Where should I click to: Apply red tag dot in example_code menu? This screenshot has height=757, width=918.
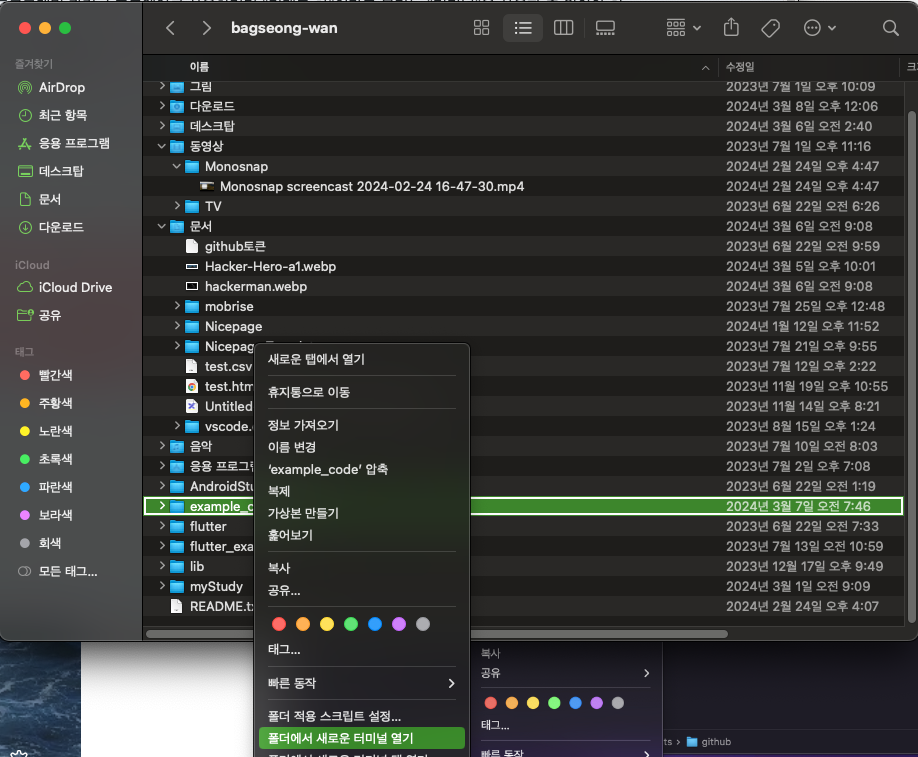pos(279,624)
